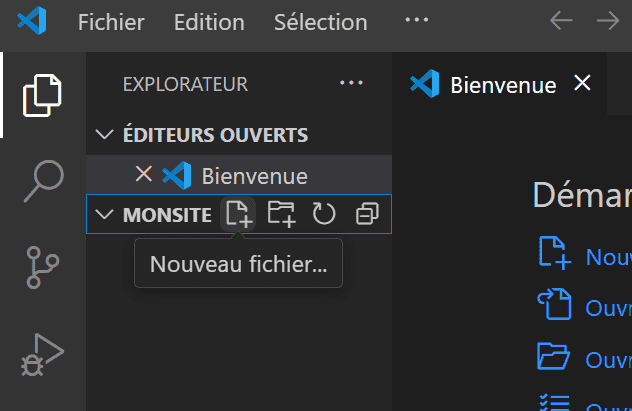Open the Explorer view in activity bar

click(42, 95)
